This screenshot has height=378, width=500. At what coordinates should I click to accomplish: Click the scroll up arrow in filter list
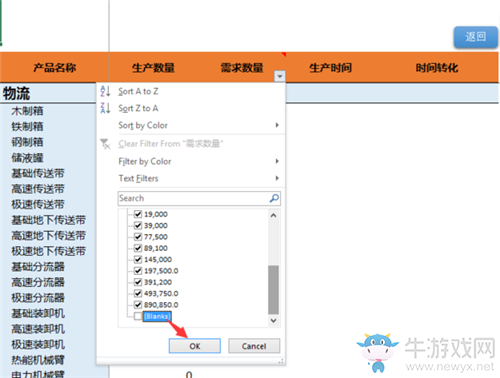pyautogui.click(x=273, y=216)
